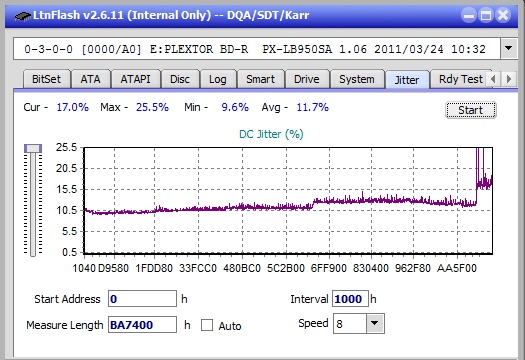The width and height of the screenshot is (525, 360).
Task: Click the Start Address input field
Action: 142,299
